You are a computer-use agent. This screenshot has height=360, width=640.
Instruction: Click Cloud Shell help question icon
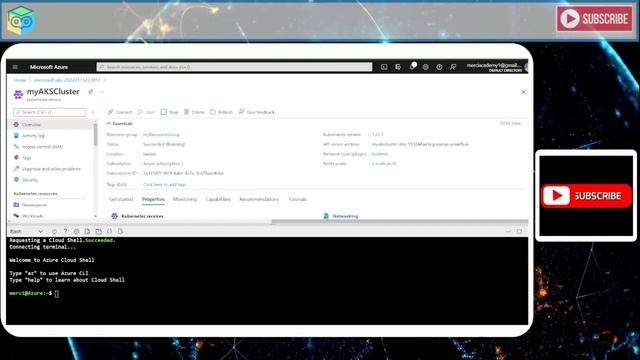(x=65, y=231)
